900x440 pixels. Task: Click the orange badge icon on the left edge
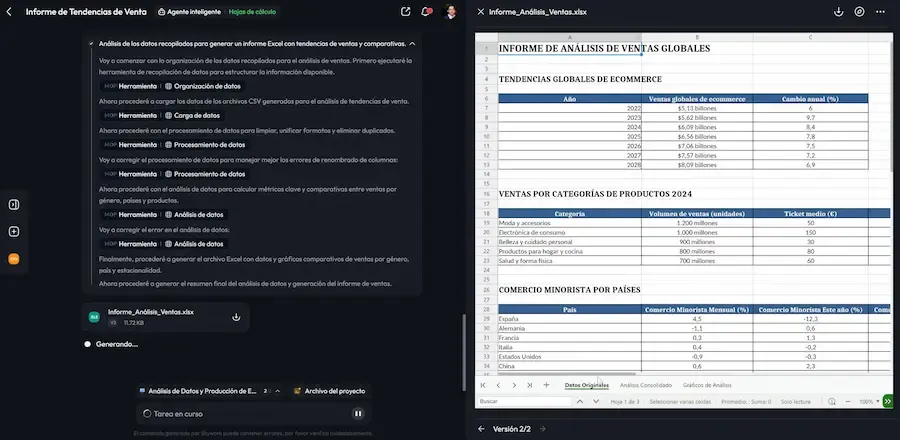click(14, 259)
